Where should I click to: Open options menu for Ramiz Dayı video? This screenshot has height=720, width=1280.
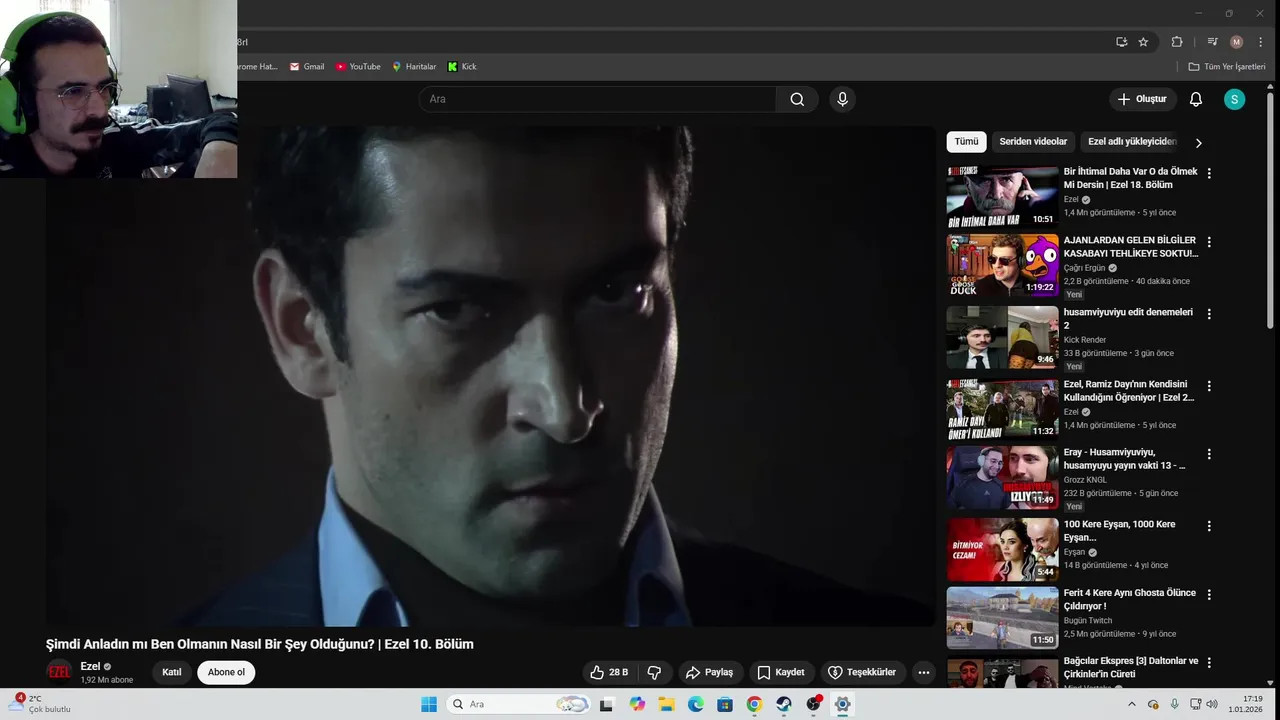(1209, 386)
